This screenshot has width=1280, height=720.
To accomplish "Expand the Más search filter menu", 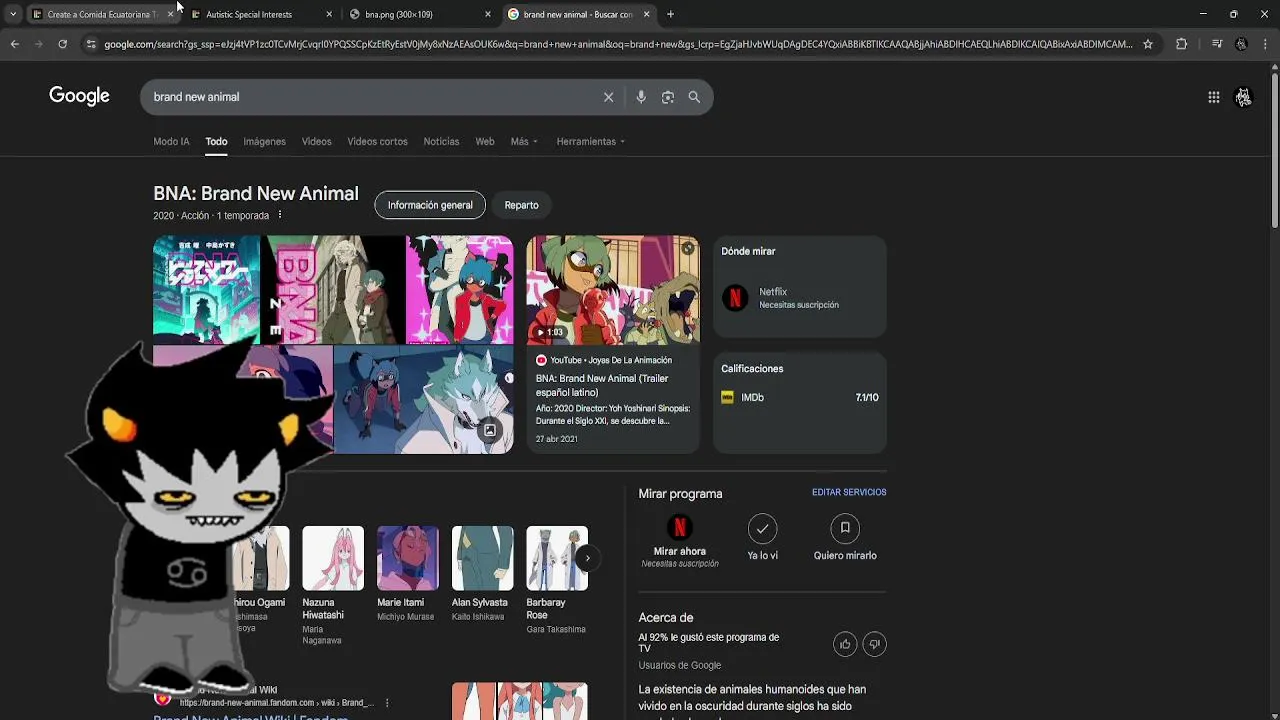I will pos(524,141).
